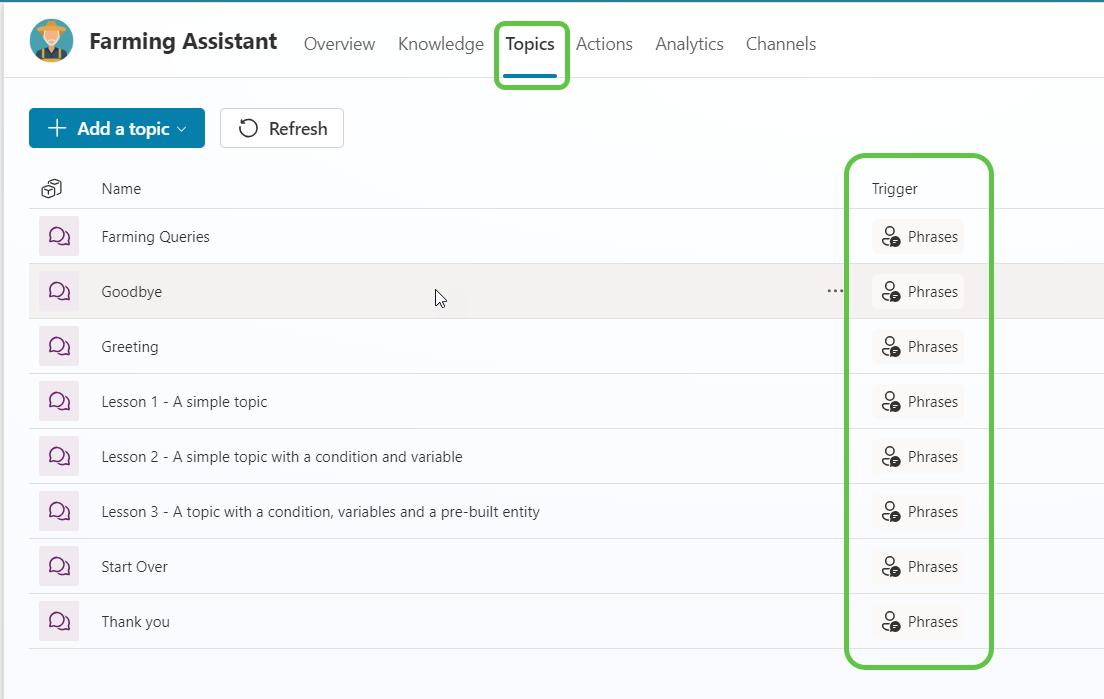
Task: Click the Phrases trigger for Lesson 3
Action: tap(918, 512)
